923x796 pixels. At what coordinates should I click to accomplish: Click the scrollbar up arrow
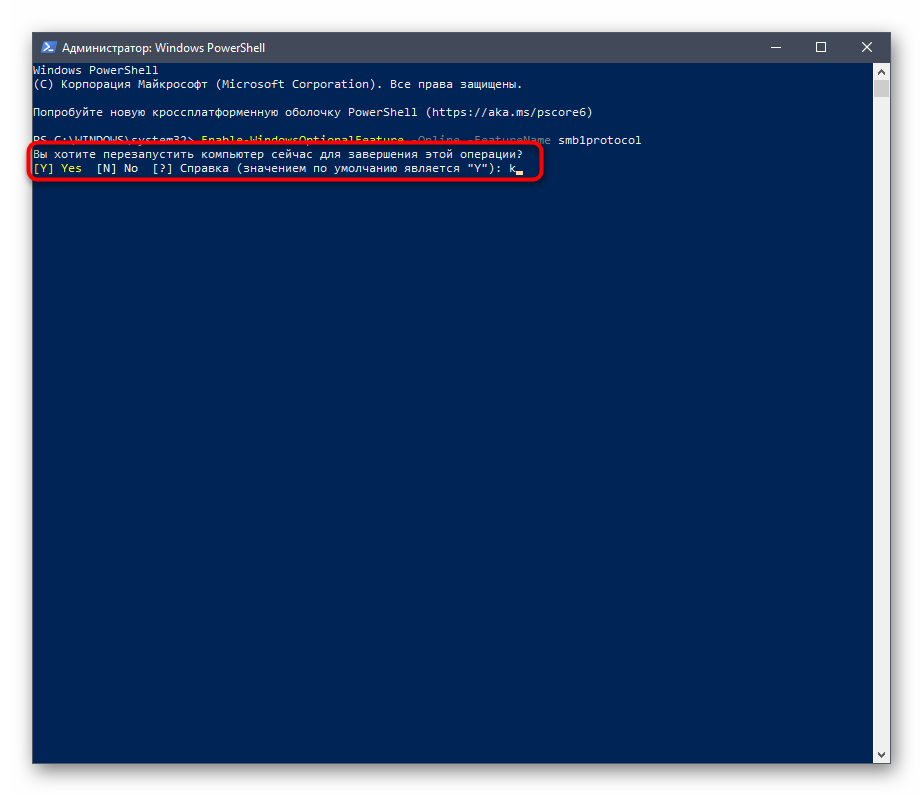(x=881, y=72)
